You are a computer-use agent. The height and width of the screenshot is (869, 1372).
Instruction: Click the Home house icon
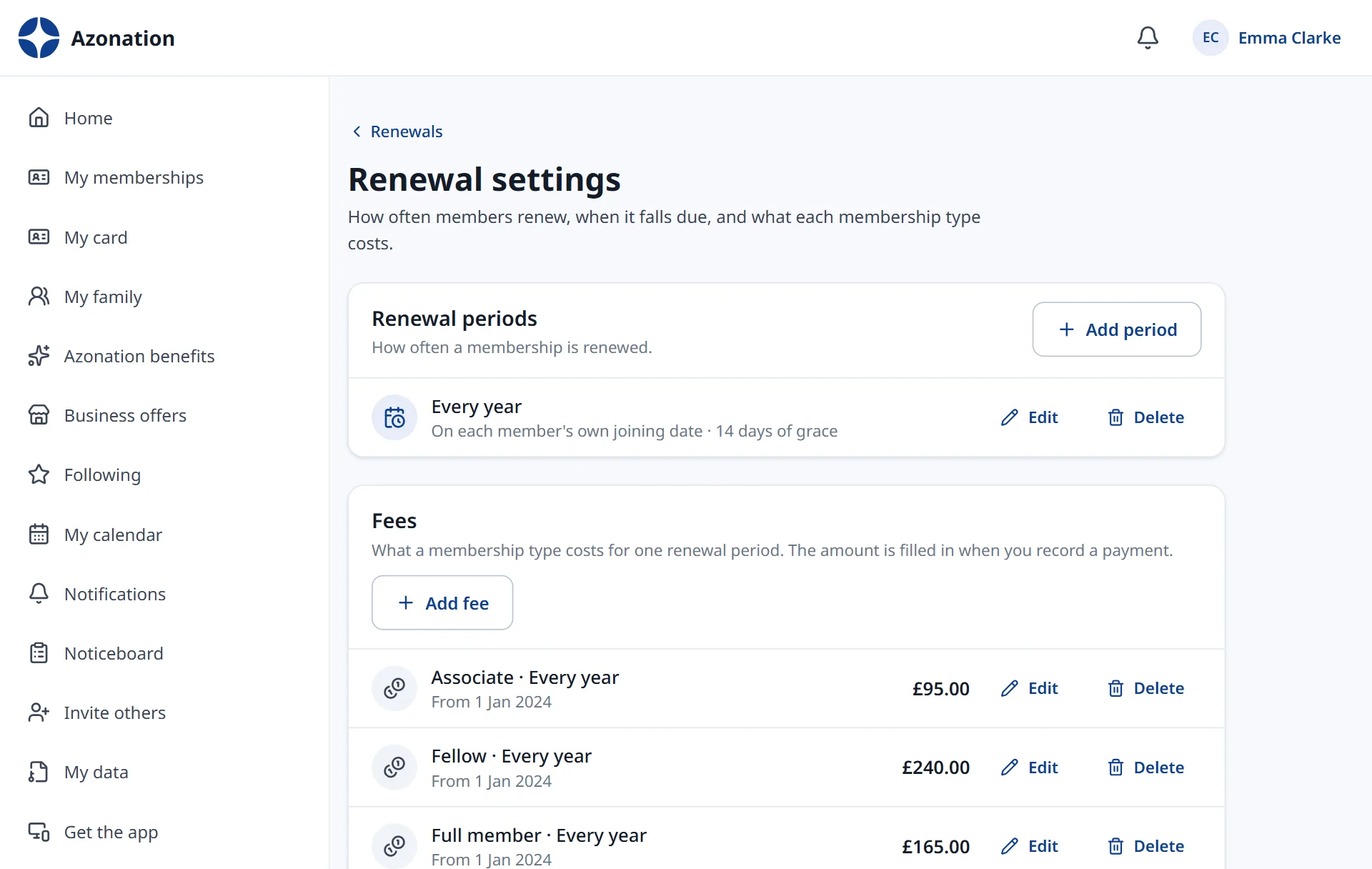(x=39, y=118)
